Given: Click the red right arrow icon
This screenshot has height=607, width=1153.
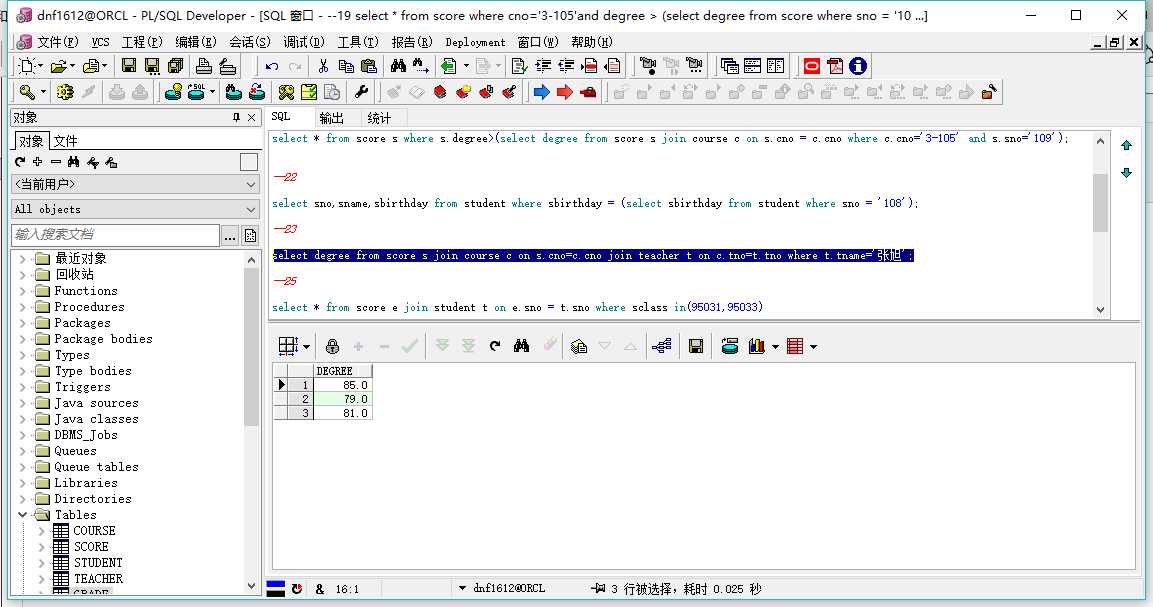Looking at the screenshot, I should [564, 92].
